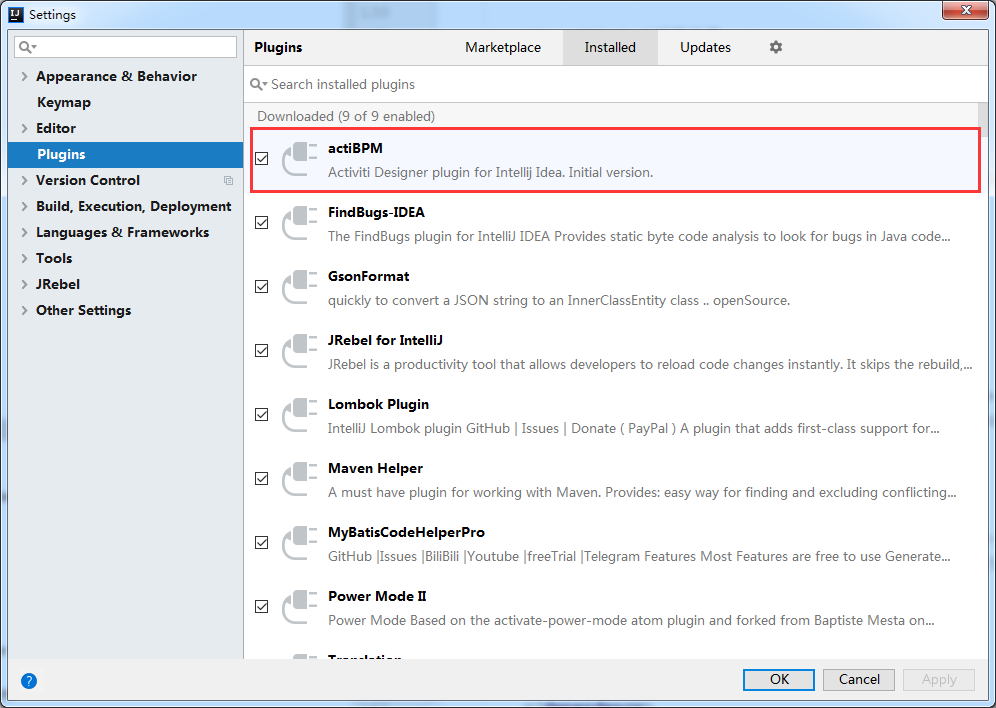Viewport: 996px width, 708px height.
Task: Select the MyBatisCodeHelperPro plugin name
Action: 406,532
